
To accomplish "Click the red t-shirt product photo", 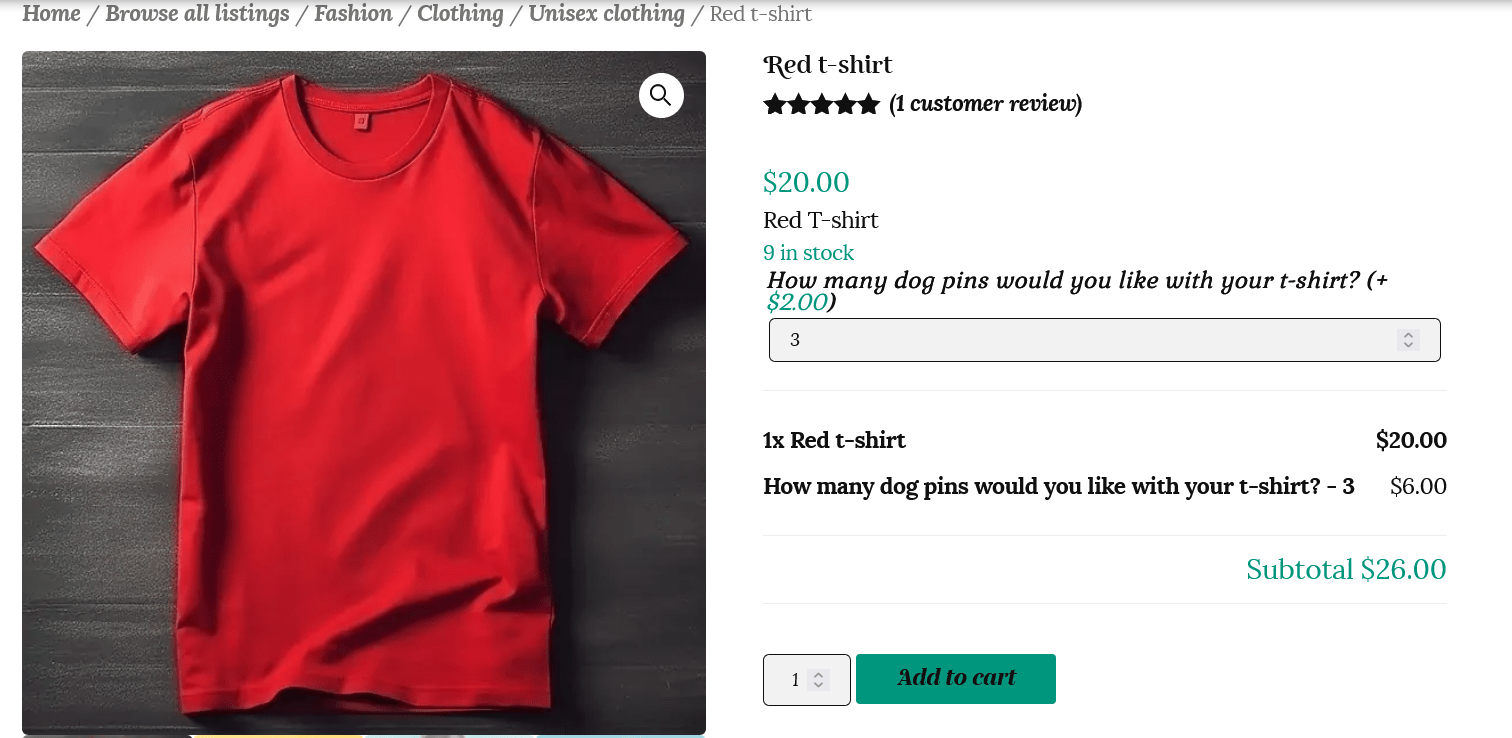I will [x=363, y=400].
